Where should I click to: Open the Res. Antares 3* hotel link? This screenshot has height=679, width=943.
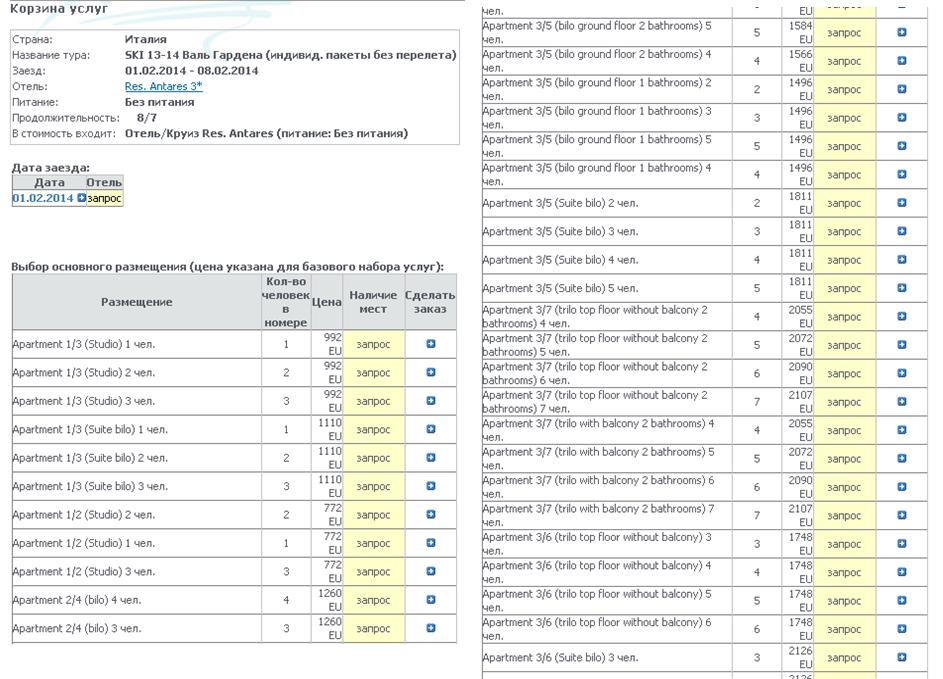click(163, 86)
